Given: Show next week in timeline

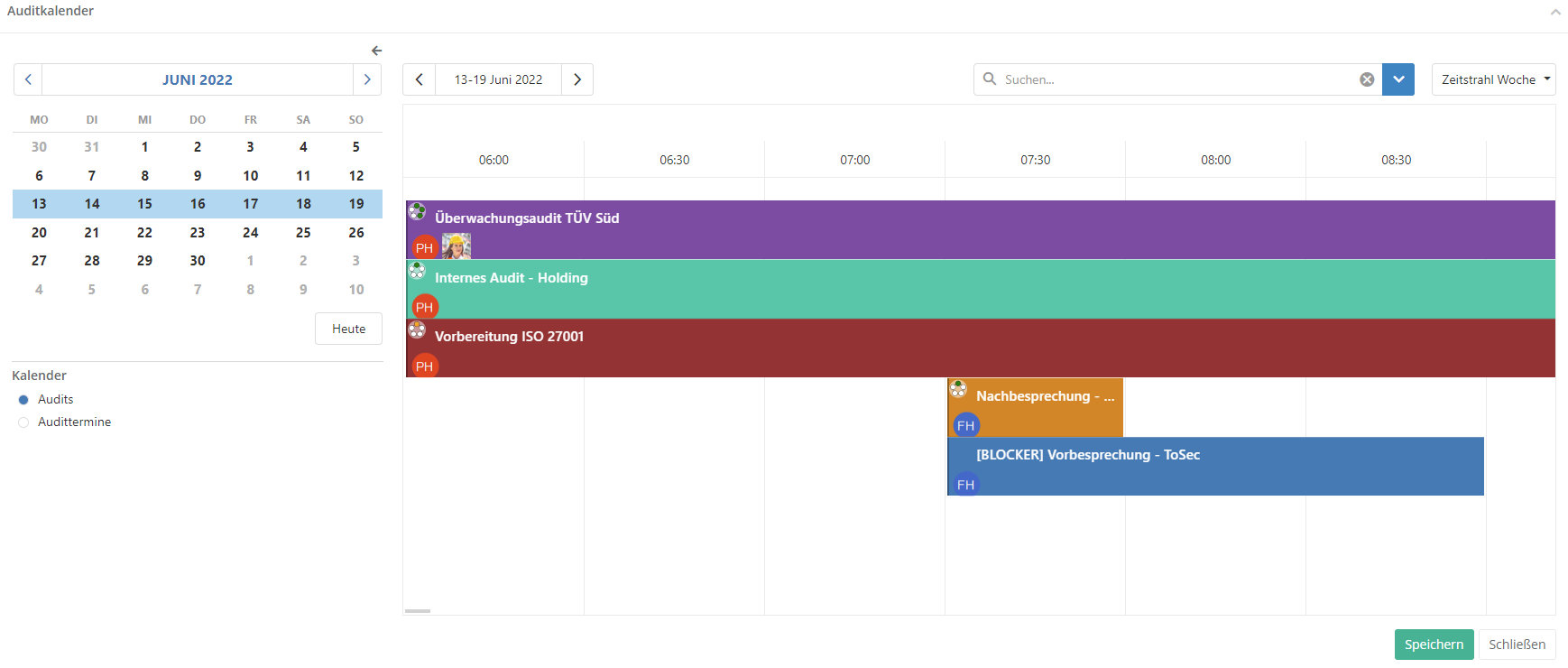Looking at the screenshot, I should 577,79.
